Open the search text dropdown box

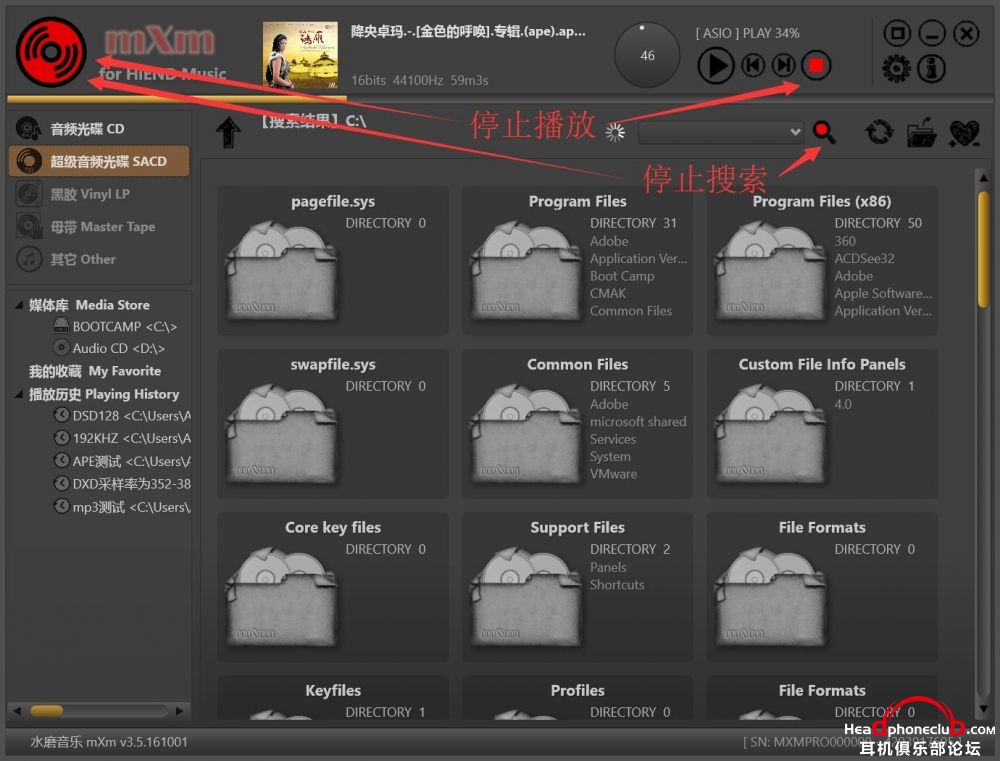point(721,132)
